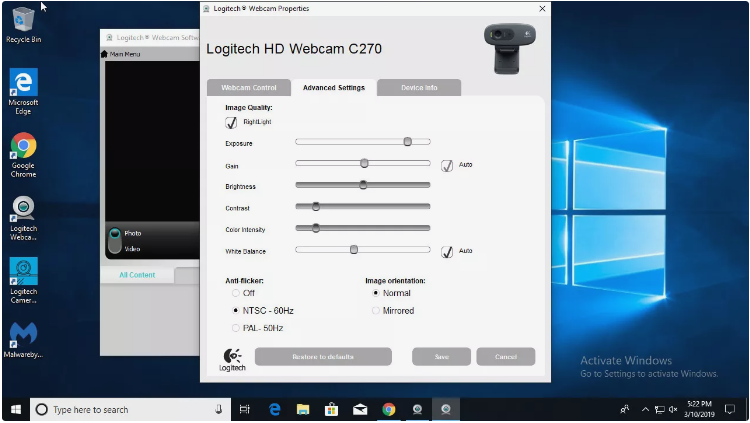Select Normal image orientation
750x423 pixels.
coord(375,293)
